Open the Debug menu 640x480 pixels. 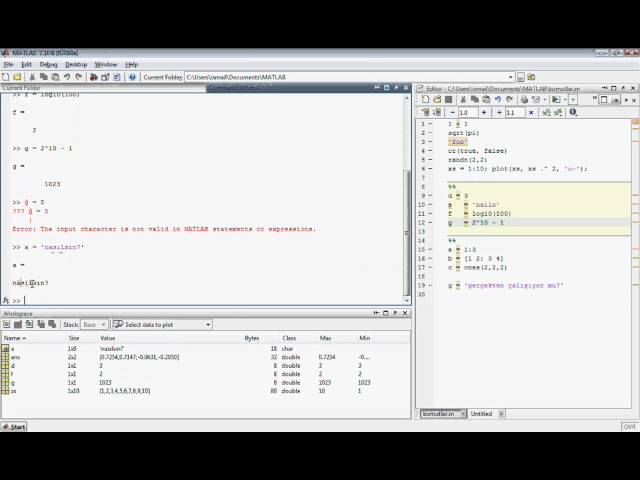(49, 64)
